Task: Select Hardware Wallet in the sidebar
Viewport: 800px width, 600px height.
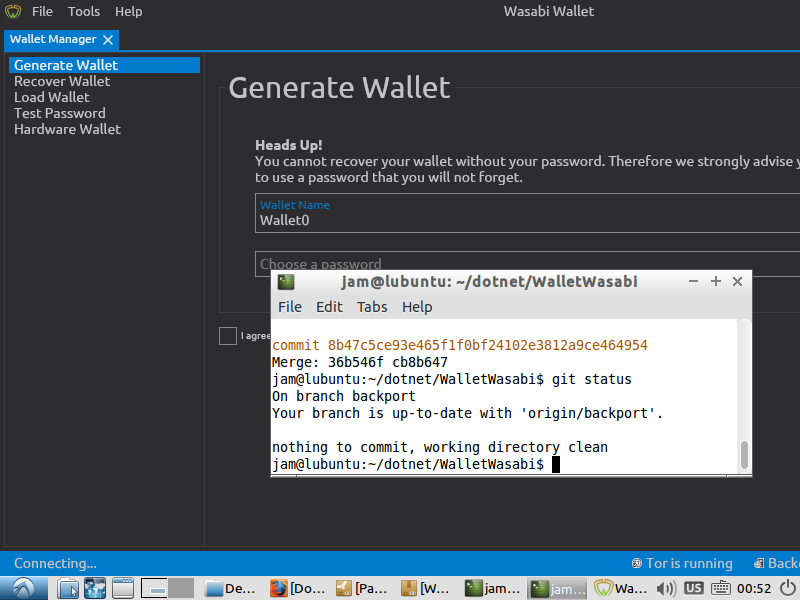Action: (x=67, y=129)
